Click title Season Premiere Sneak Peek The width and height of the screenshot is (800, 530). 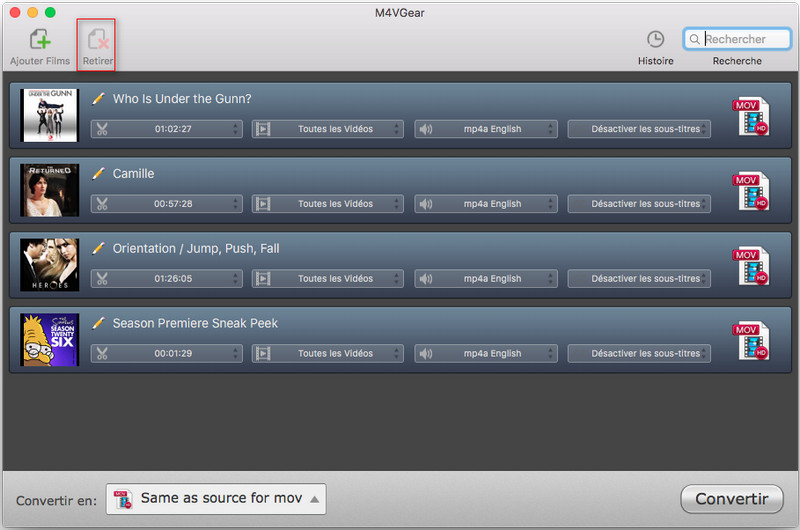[195, 323]
